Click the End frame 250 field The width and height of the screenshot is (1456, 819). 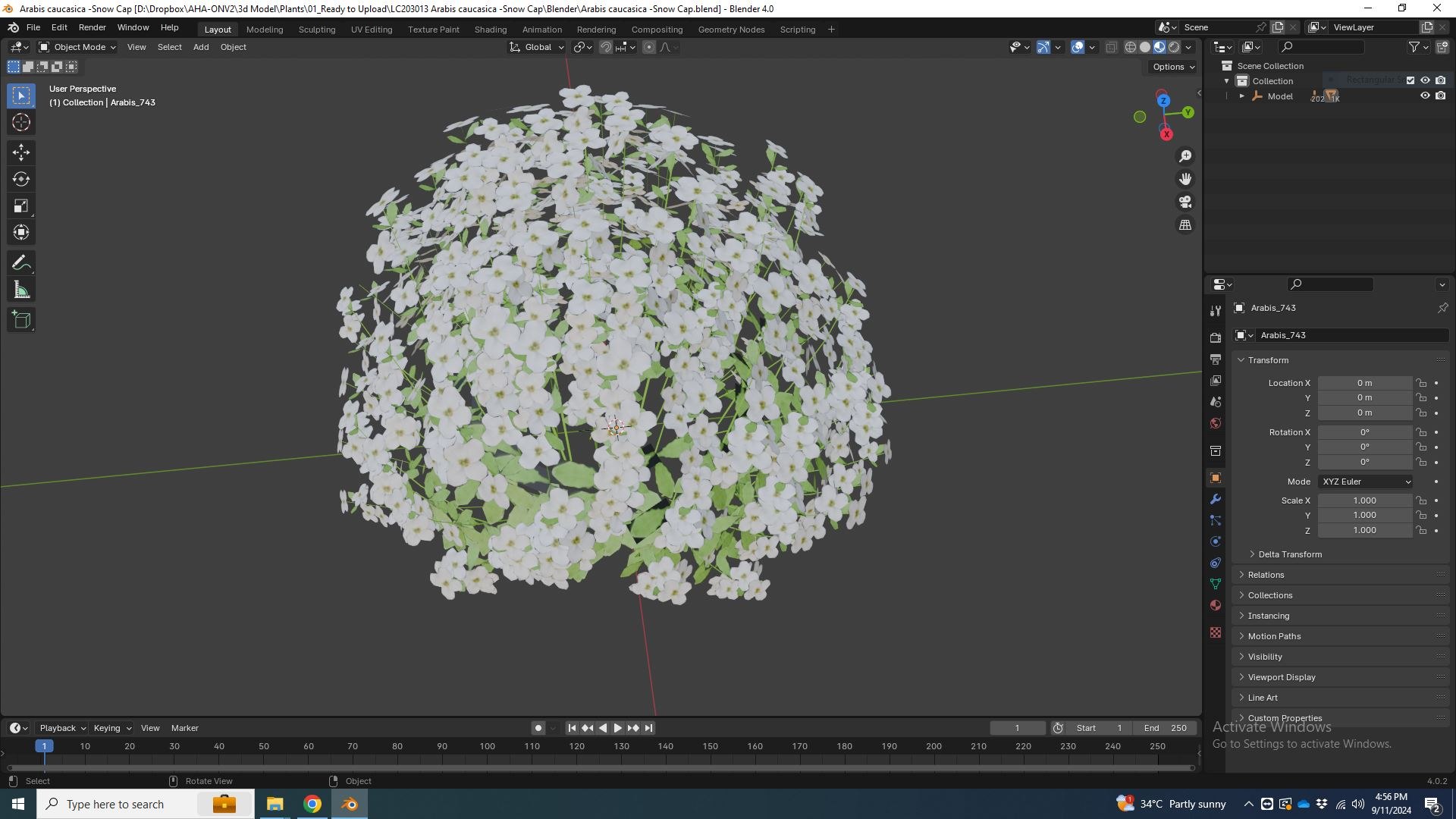click(x=1166, y=728)
